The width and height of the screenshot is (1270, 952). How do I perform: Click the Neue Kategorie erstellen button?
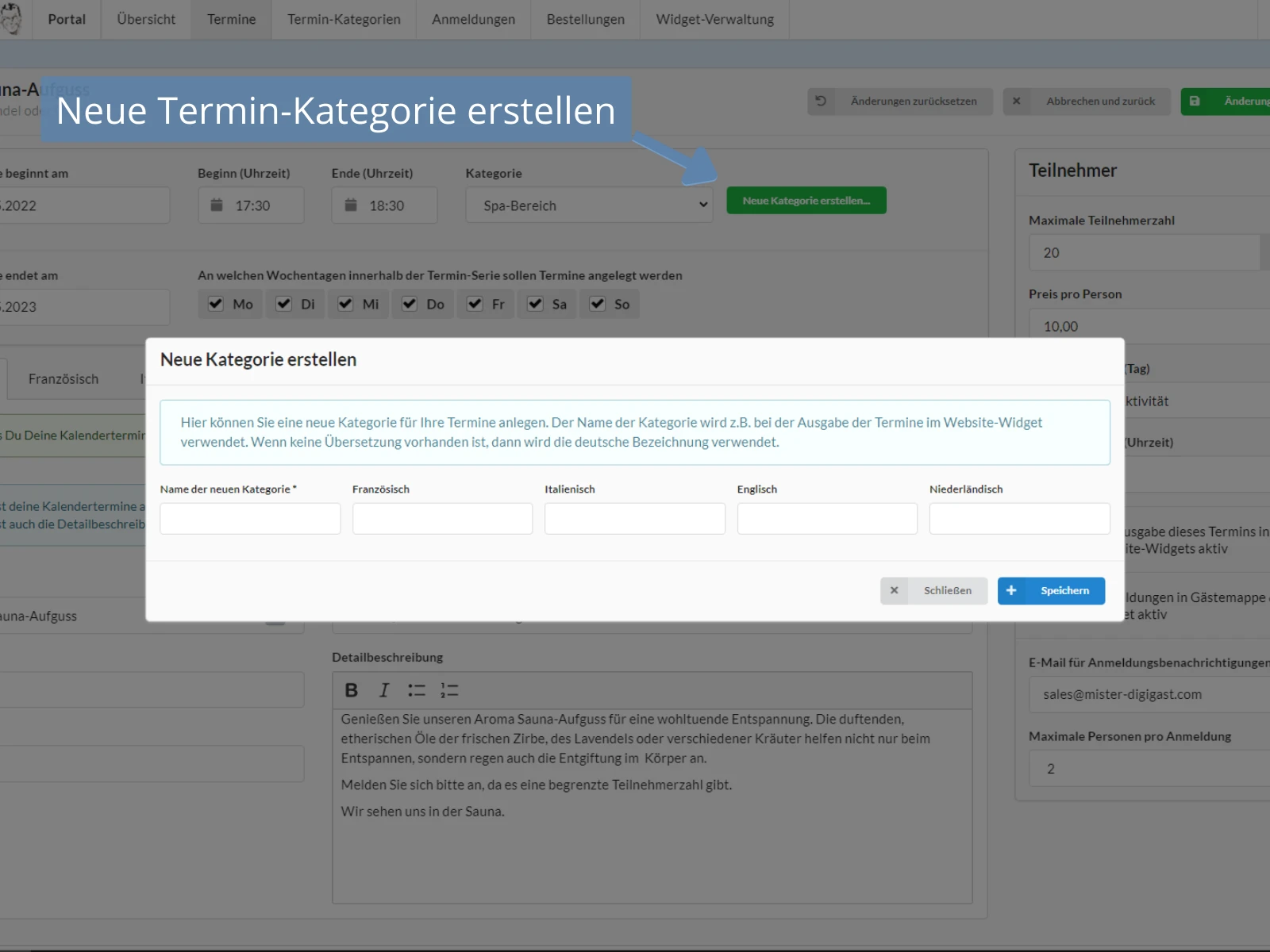[x=806, y=200]
